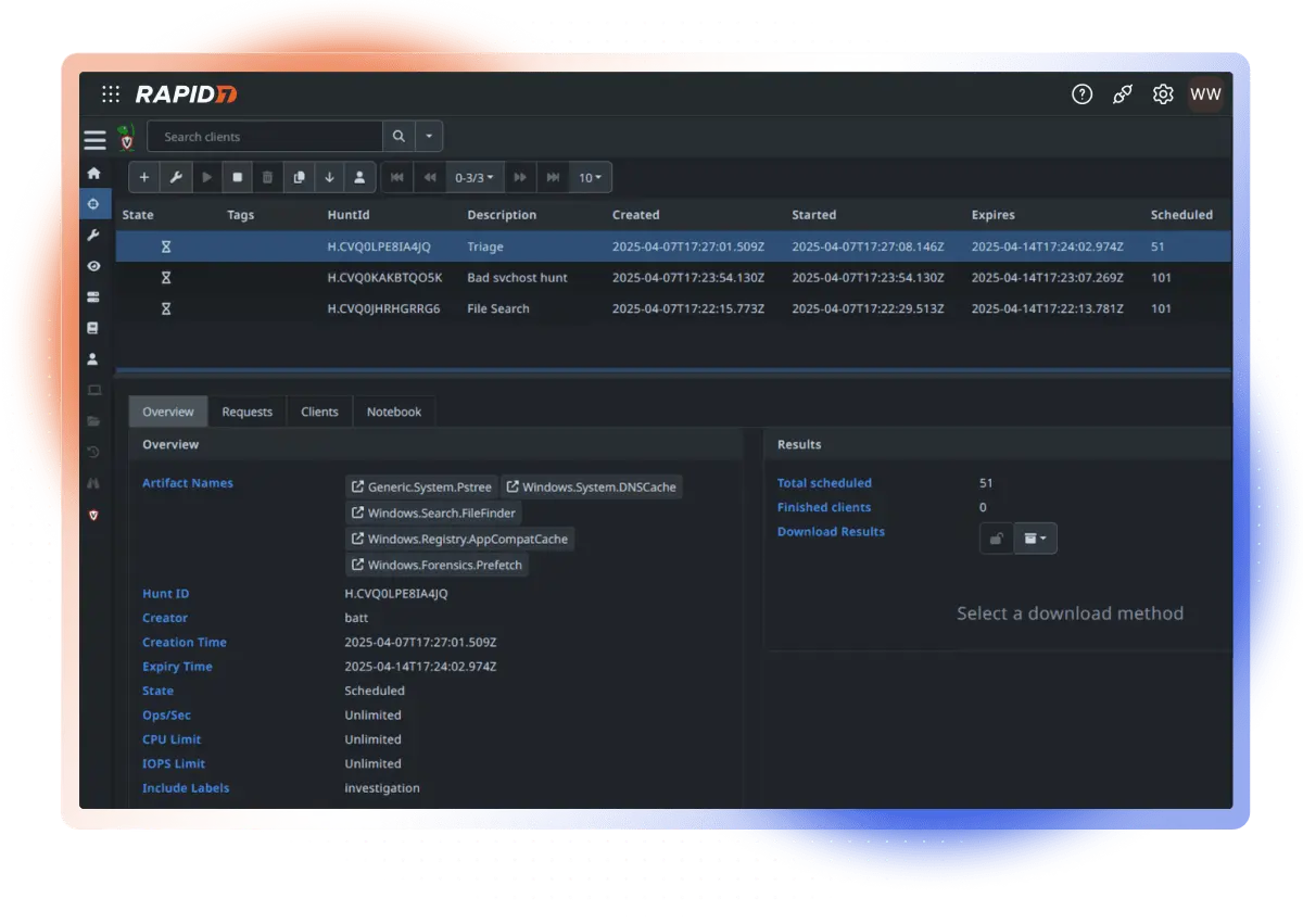Viewport: 1303px width, 924px height.
Task: Click the folder VFS sidebar icon
Action: click(x=94, y=421)
